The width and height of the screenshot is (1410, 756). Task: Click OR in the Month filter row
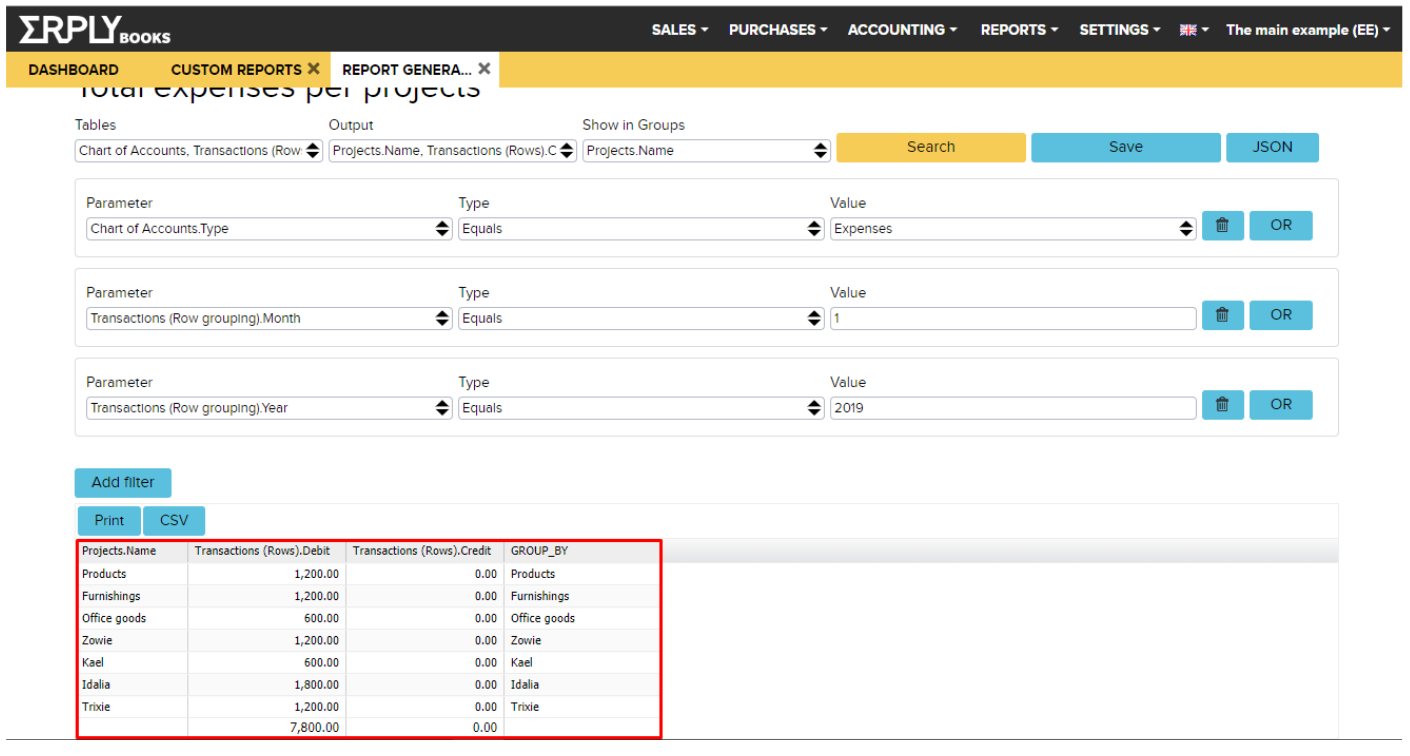[x=1281, y=315]
